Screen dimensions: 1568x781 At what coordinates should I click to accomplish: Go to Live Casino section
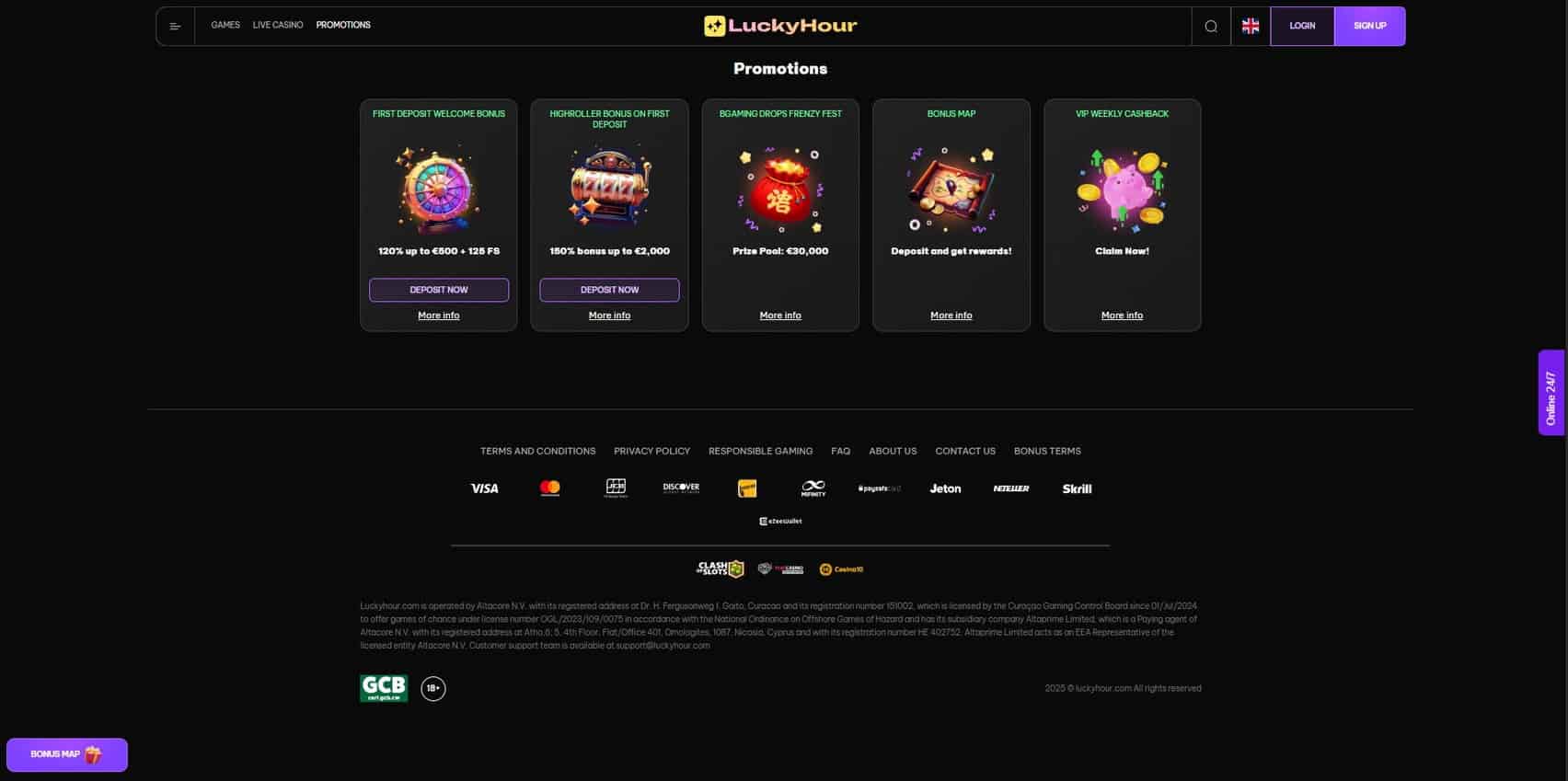(x=278, y=25)
